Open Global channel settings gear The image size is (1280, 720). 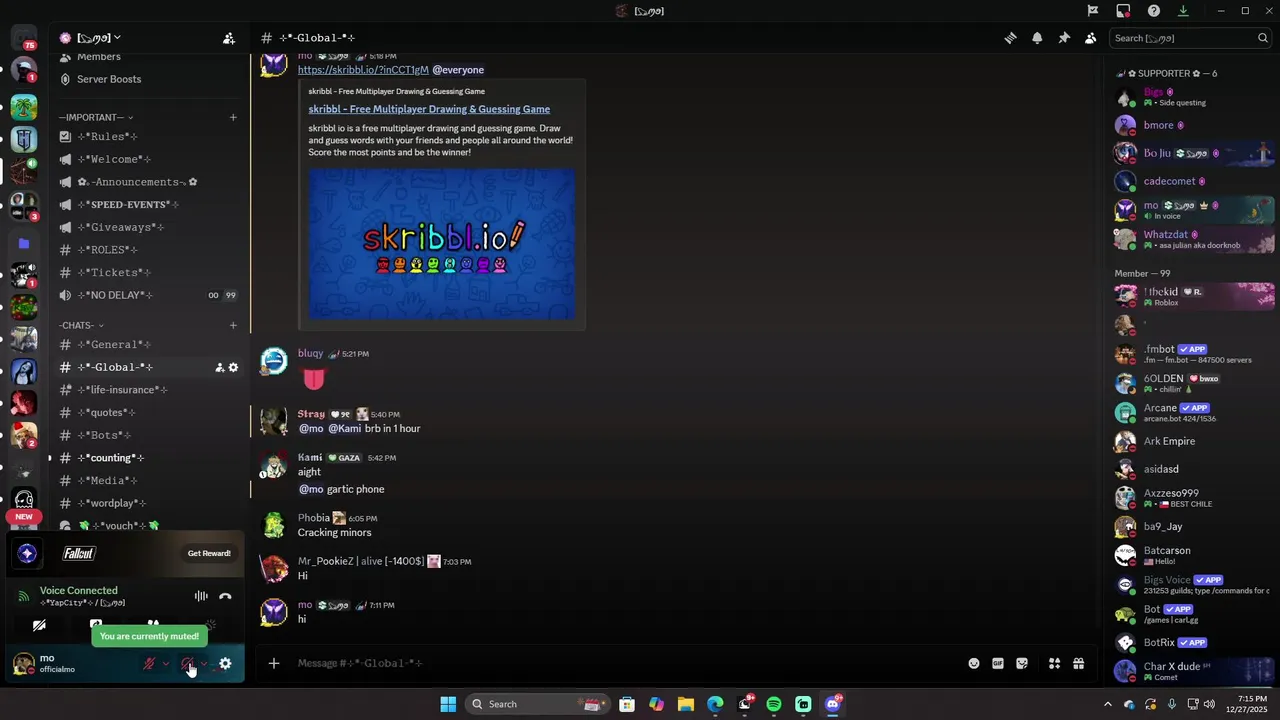click(233, 367)
